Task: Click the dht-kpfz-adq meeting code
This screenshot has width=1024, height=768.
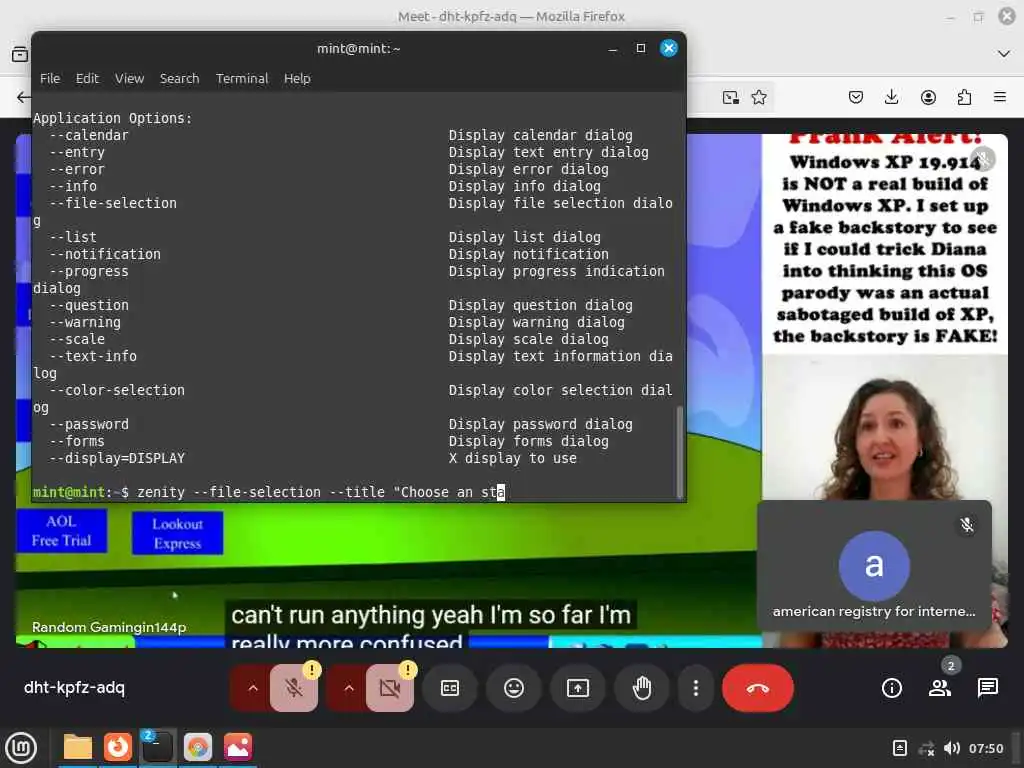Action: click(x=74, y=688)
